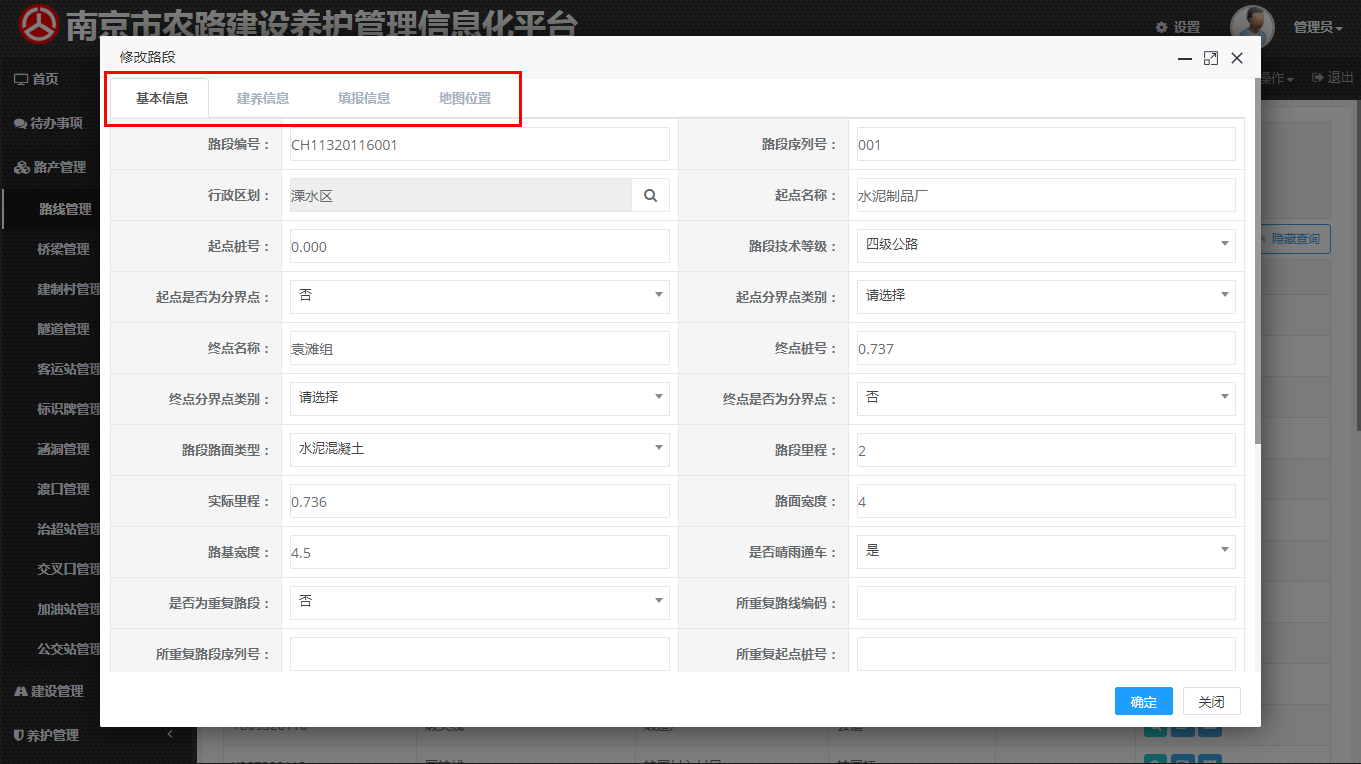Viewport: 1361px width, 764px height.
Task: Close the 修改路段 dialog with X
Action: [1237, 58]
